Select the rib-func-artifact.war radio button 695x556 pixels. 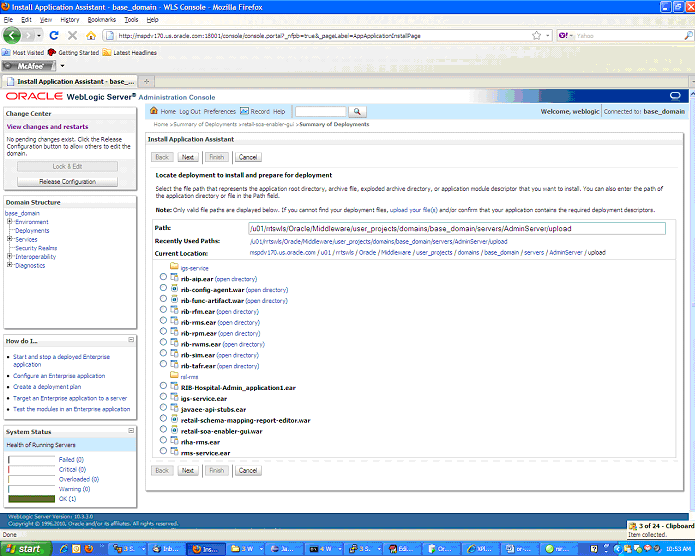(163, 299)
